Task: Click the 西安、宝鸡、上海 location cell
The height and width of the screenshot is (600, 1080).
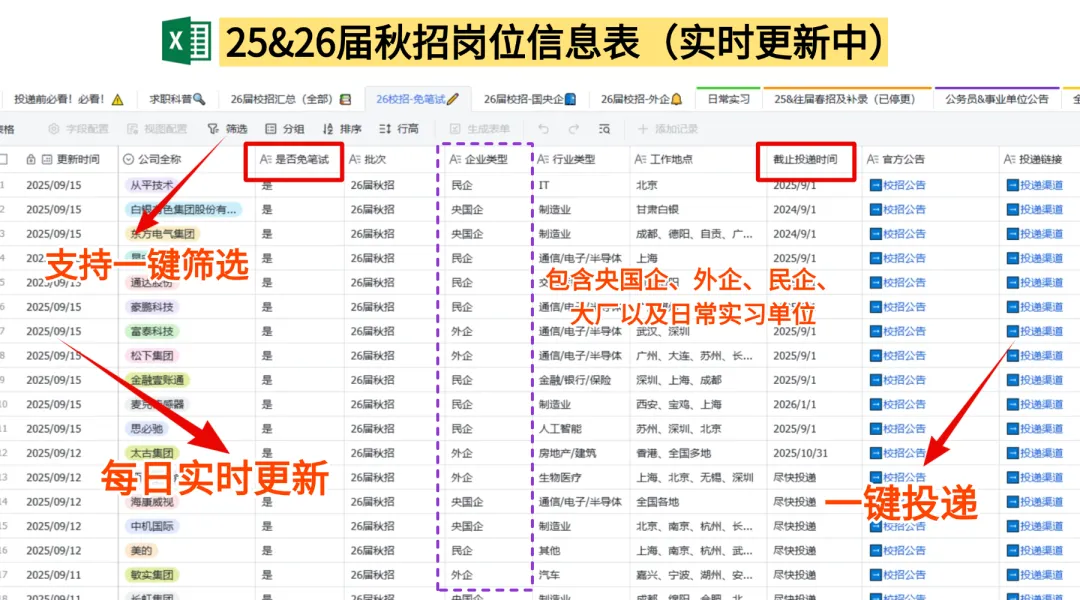Action: 678,404
